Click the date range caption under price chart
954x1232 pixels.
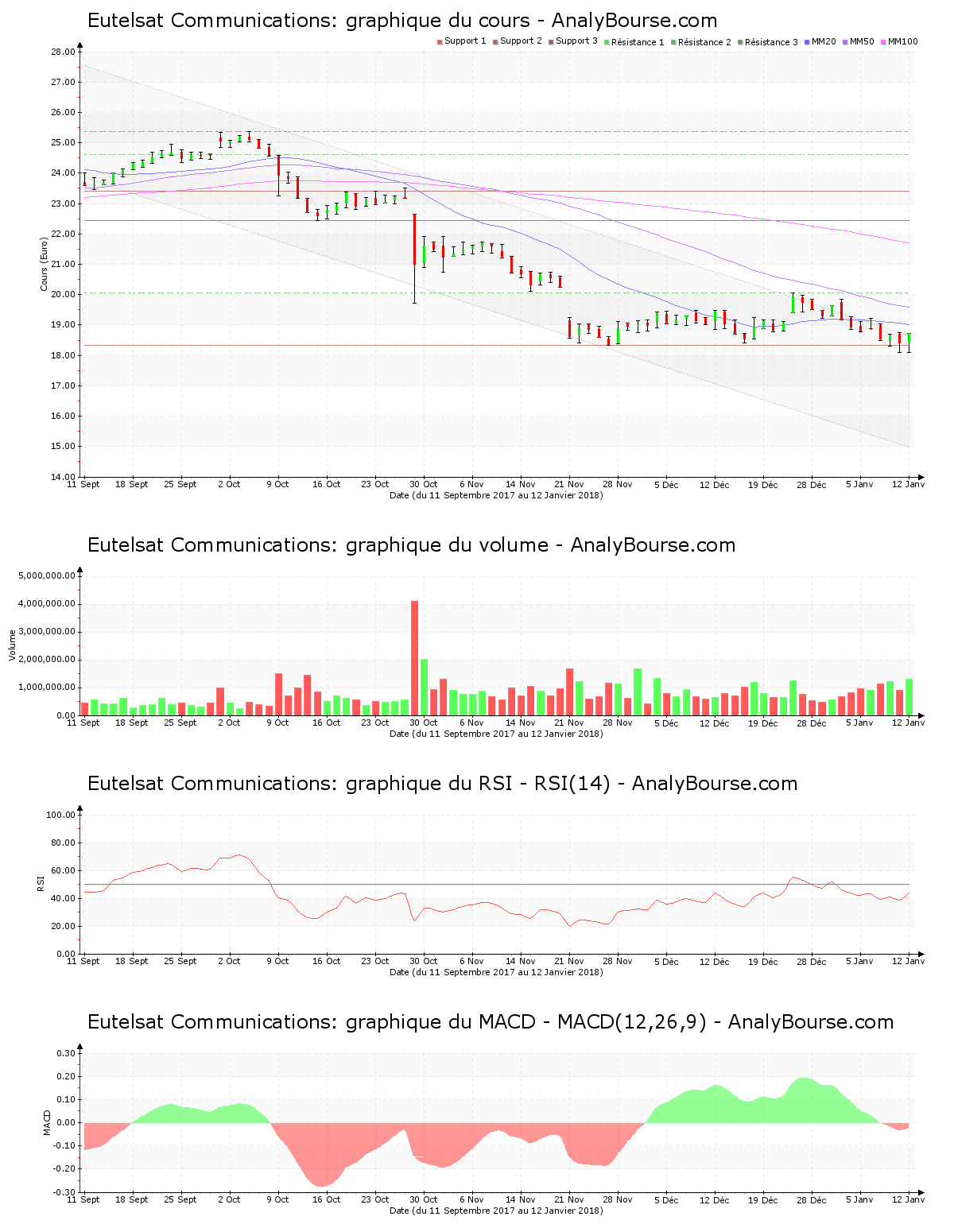point(496,495)
